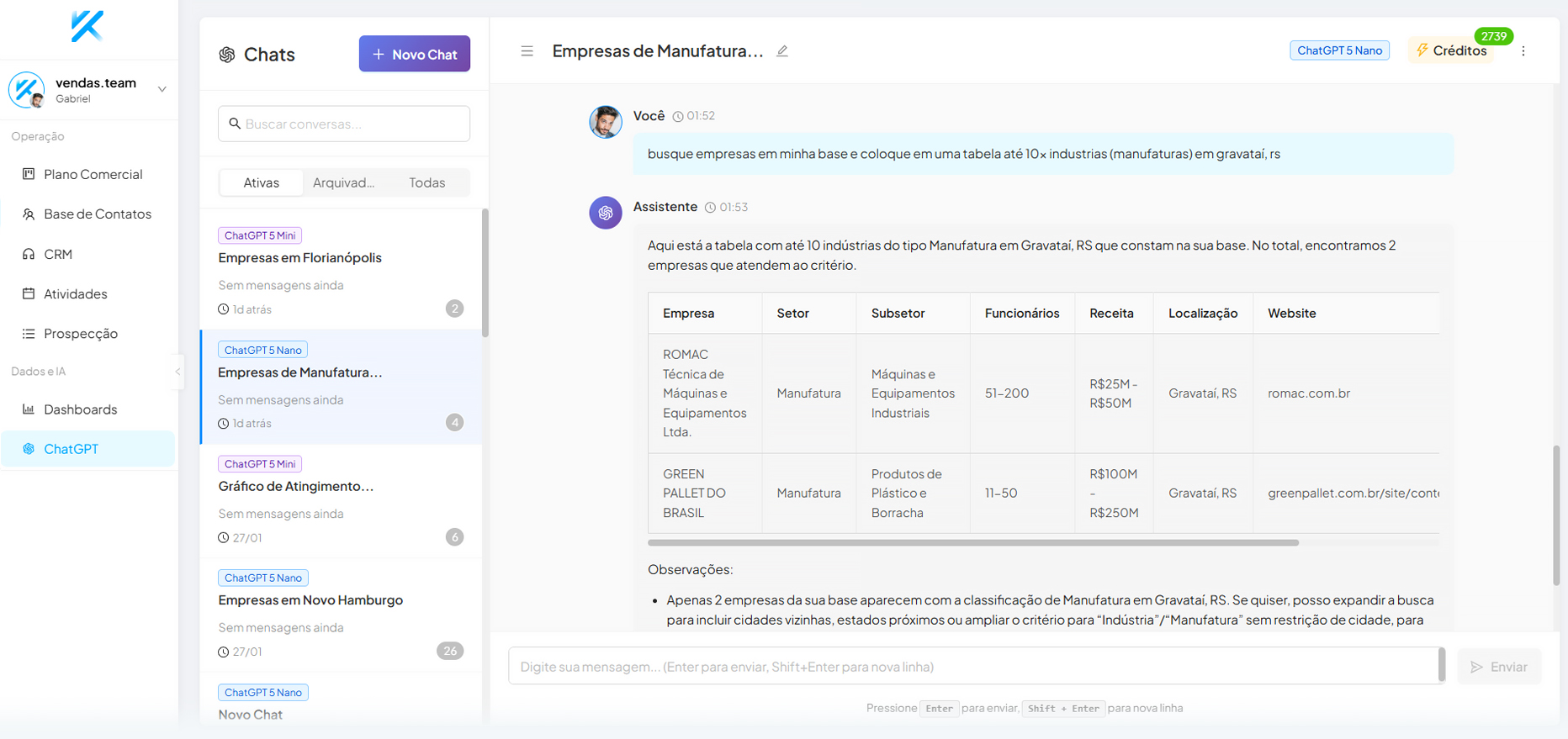1568x739 pixels.
Task: Open the three-dot options menu
Action: (x=1523, y=51)
